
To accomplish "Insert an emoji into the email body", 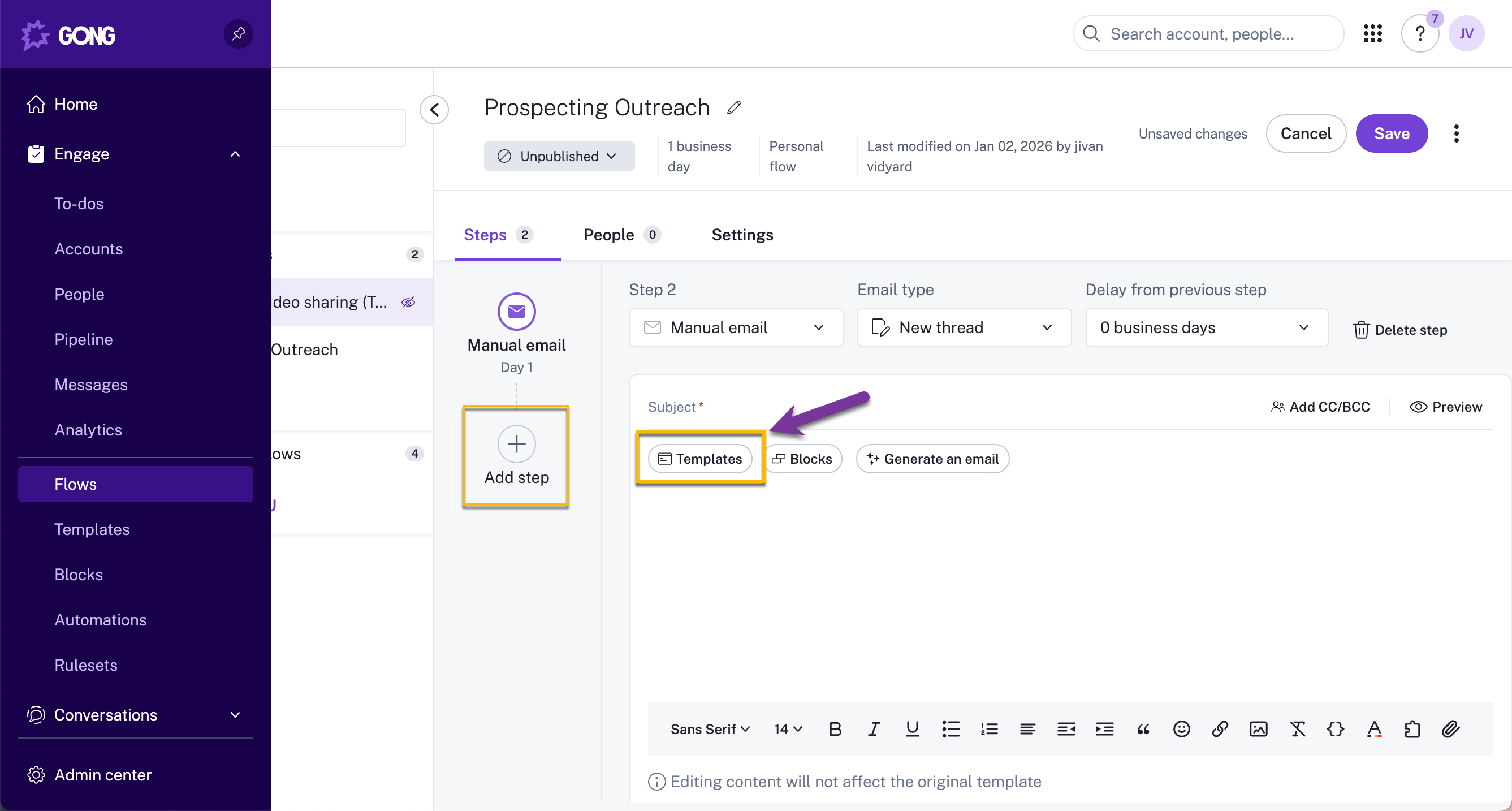I will (1181, 729).
